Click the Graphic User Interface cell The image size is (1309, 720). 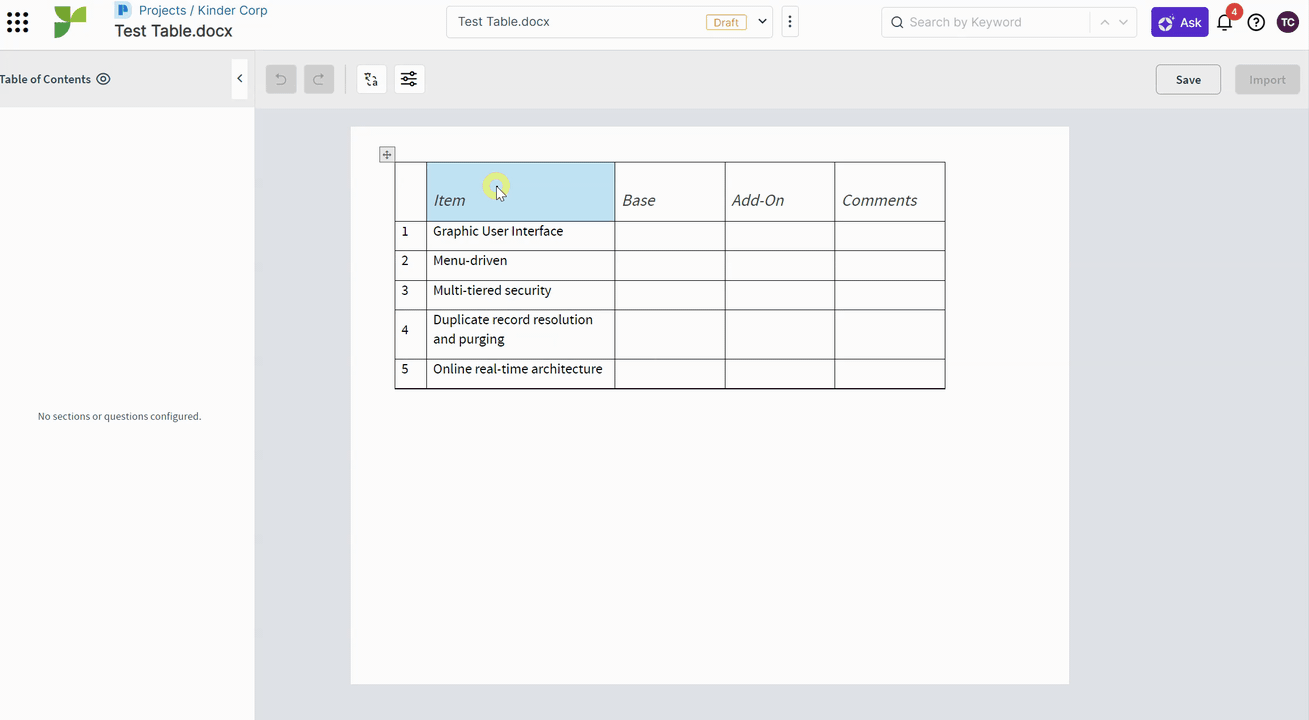[x=520, y=236]
